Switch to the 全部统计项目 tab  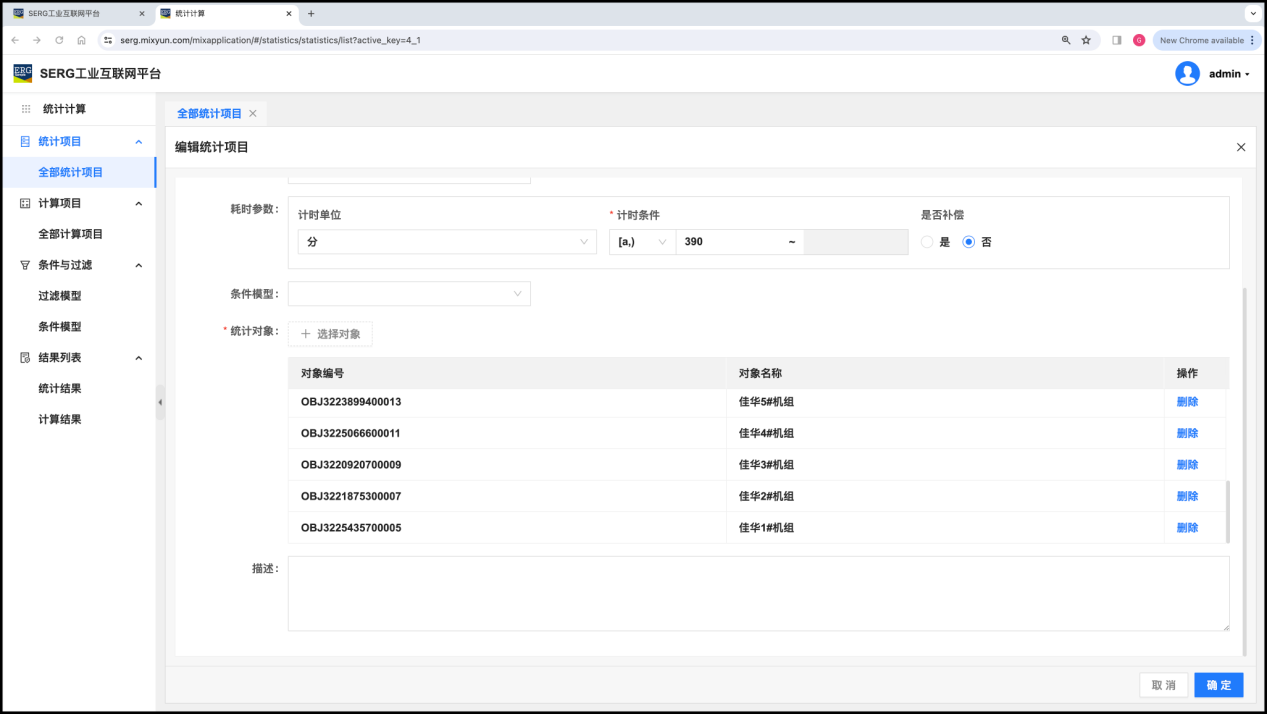[x=209, y=114]
